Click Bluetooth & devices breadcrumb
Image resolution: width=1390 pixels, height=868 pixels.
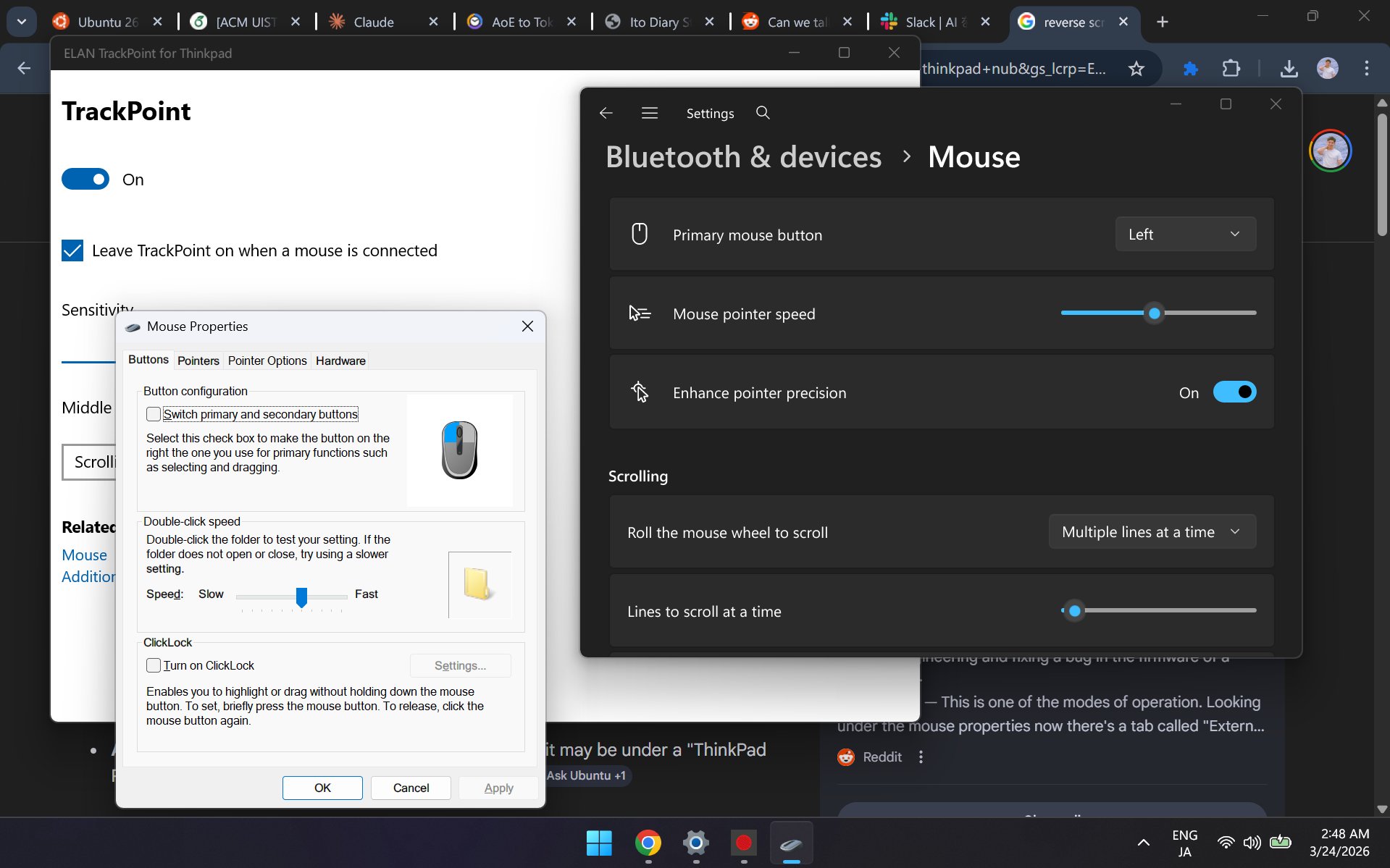743,157
